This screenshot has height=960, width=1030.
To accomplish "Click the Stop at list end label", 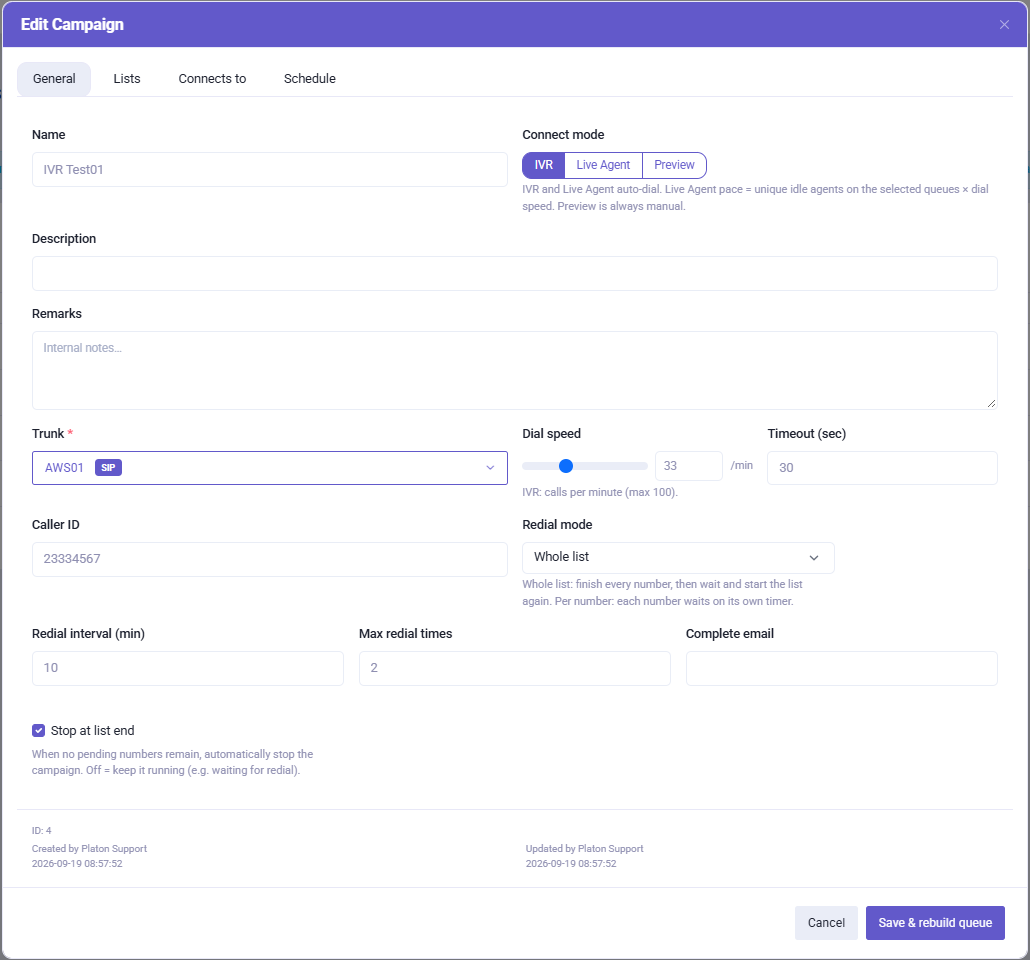I will tap(93, 731).
